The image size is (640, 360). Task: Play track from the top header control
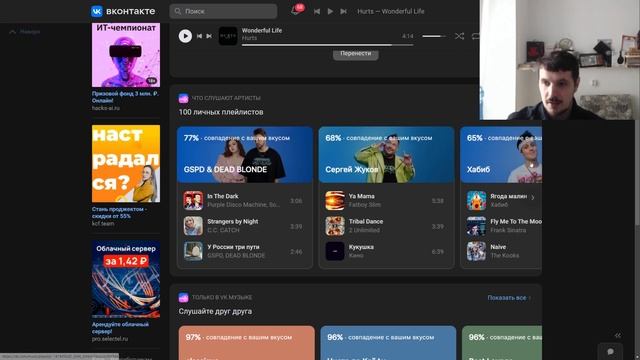pyautogui.click(x=330, y=11)
